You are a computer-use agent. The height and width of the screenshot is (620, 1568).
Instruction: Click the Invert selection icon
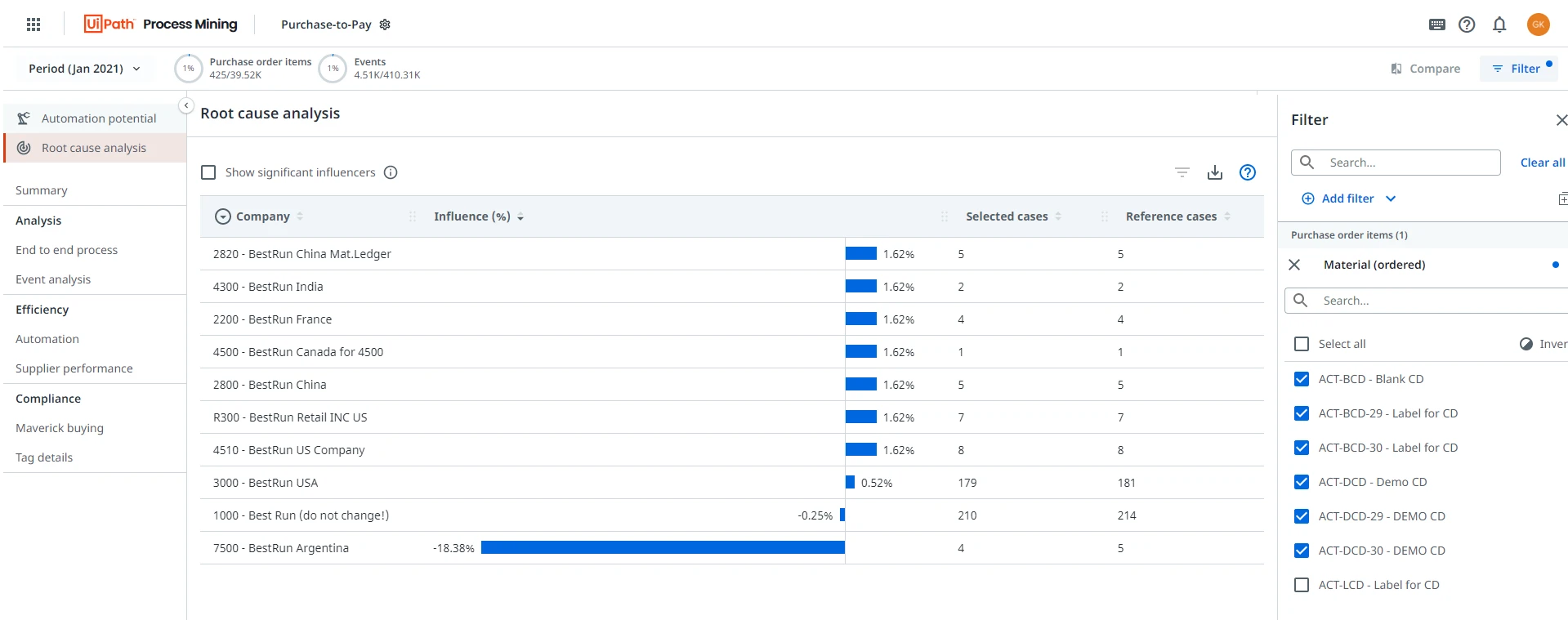(1526, 344)
